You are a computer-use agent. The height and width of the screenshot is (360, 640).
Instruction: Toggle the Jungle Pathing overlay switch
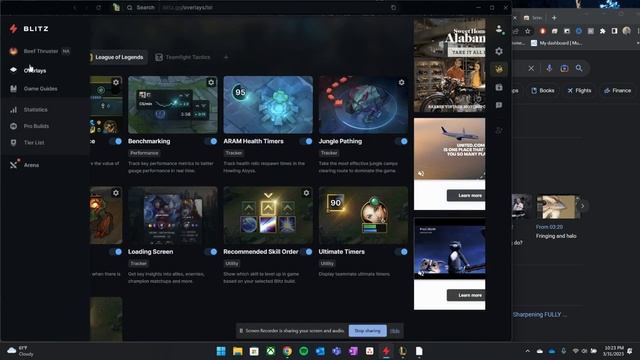(x=401, y=141)
